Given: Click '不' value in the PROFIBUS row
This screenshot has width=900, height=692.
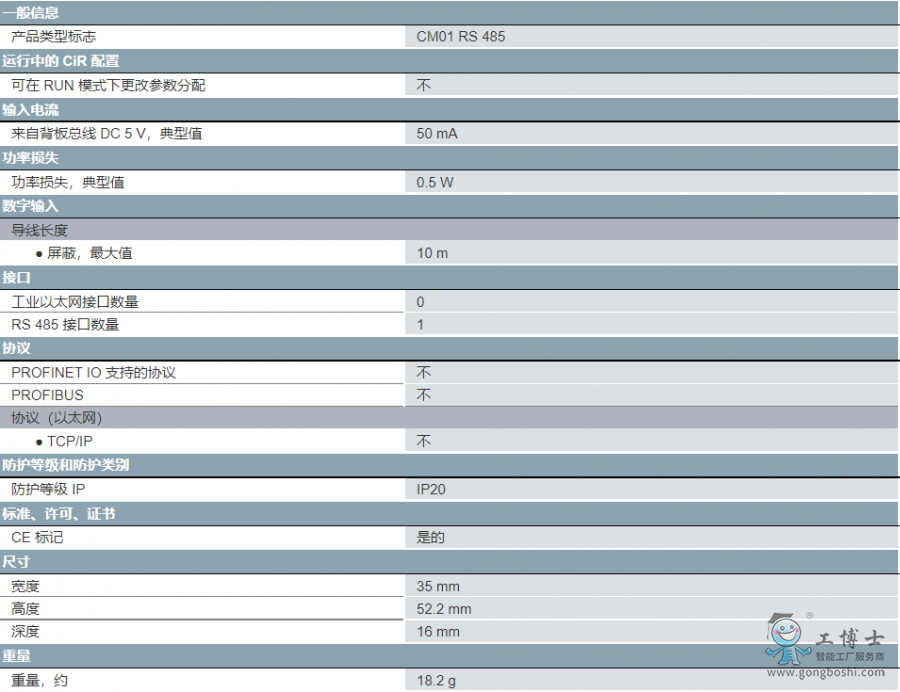Looking at the screenshot, I should coord(424,395).
